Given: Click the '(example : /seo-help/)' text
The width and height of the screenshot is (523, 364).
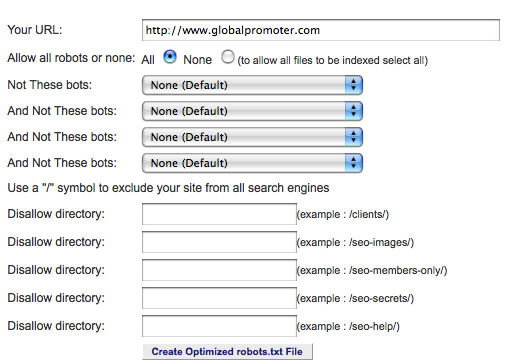Looking at the screenshot, I should pyautogui.click(x=348, y=326).
